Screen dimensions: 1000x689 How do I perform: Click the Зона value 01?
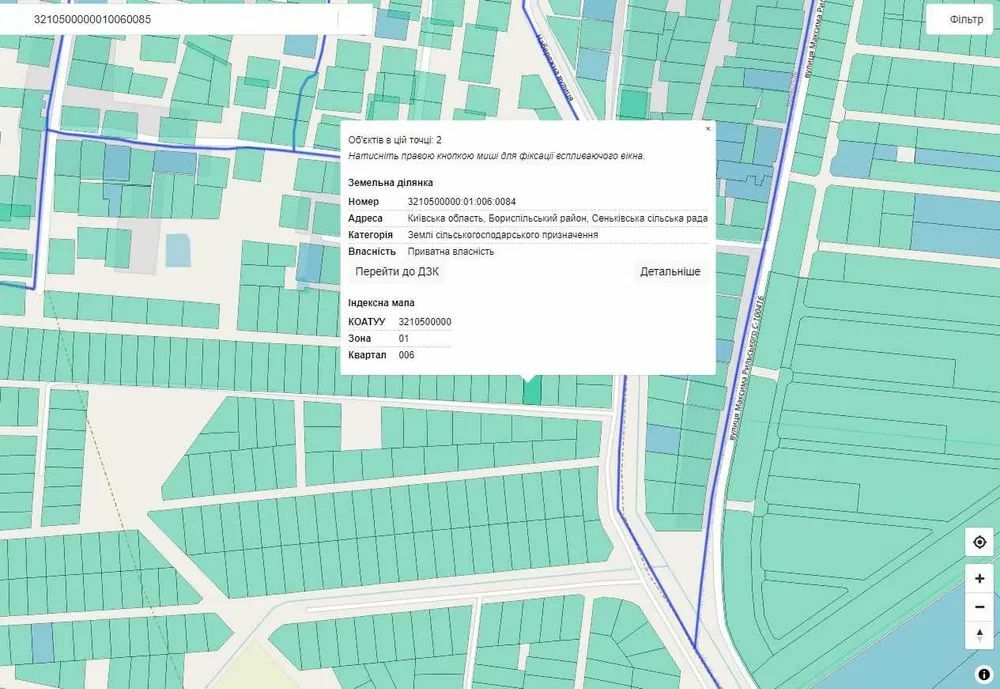coord(404,338)
